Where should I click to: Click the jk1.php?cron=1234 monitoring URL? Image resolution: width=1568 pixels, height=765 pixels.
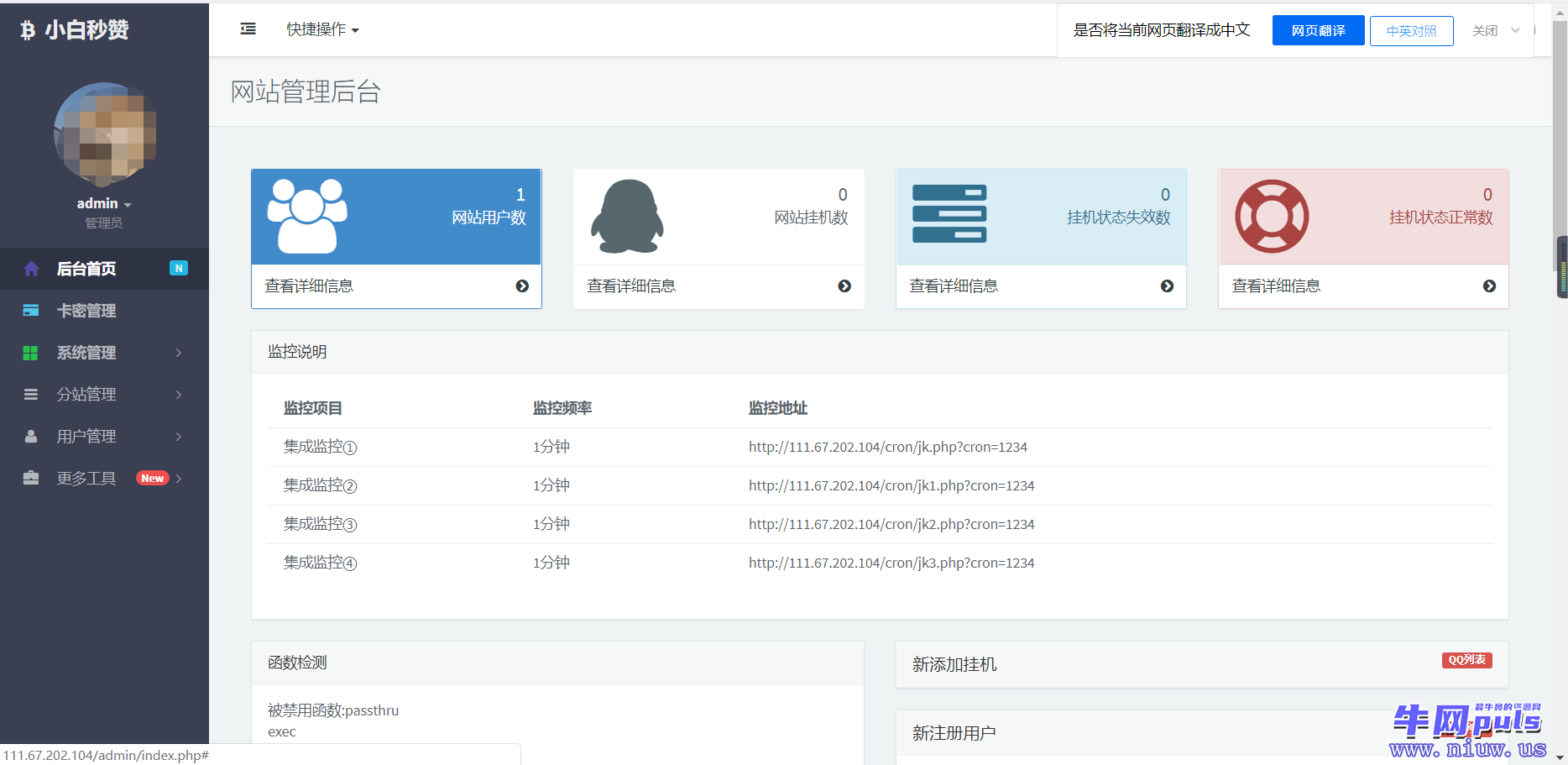point(891,485)
